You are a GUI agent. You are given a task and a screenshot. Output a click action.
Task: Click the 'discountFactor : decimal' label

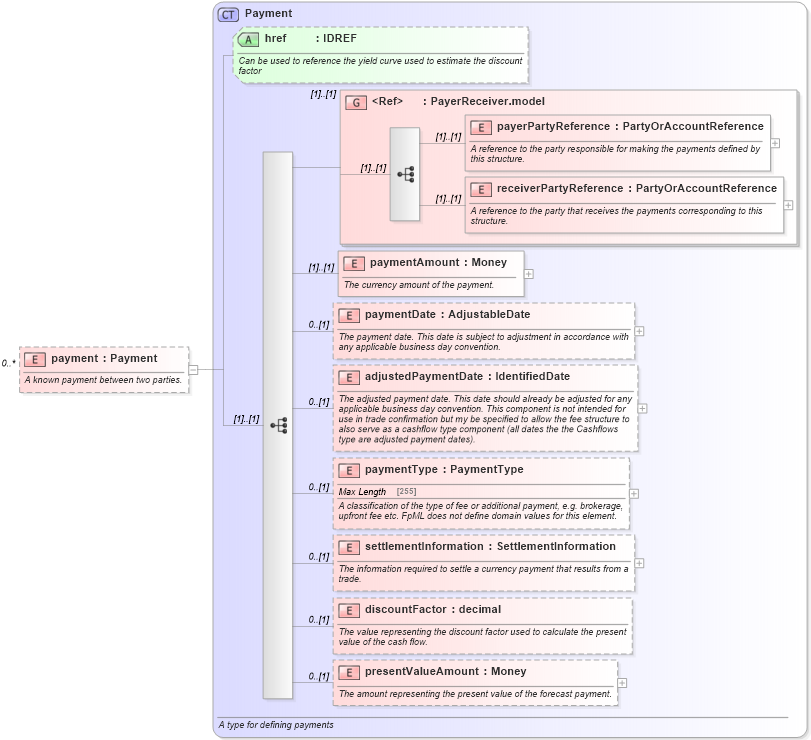(x=433, y=610)
